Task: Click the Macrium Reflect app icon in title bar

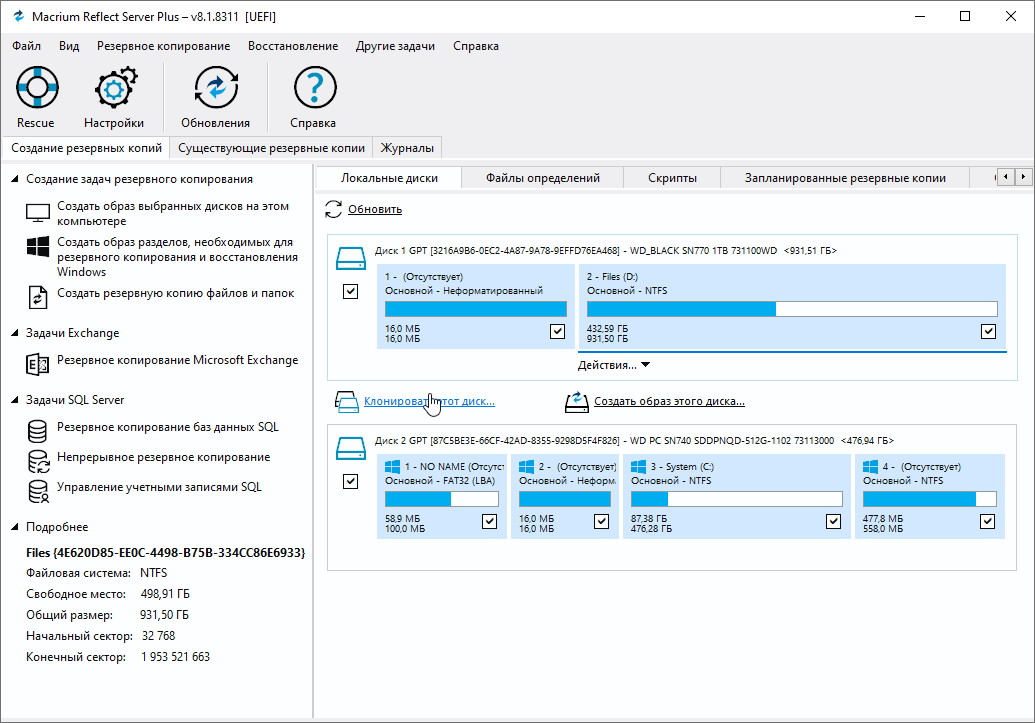Action: 18,16
